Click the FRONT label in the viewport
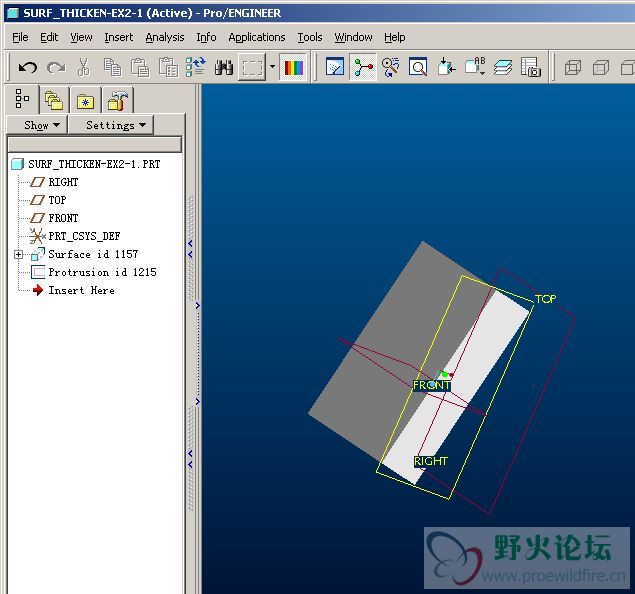 432,385
